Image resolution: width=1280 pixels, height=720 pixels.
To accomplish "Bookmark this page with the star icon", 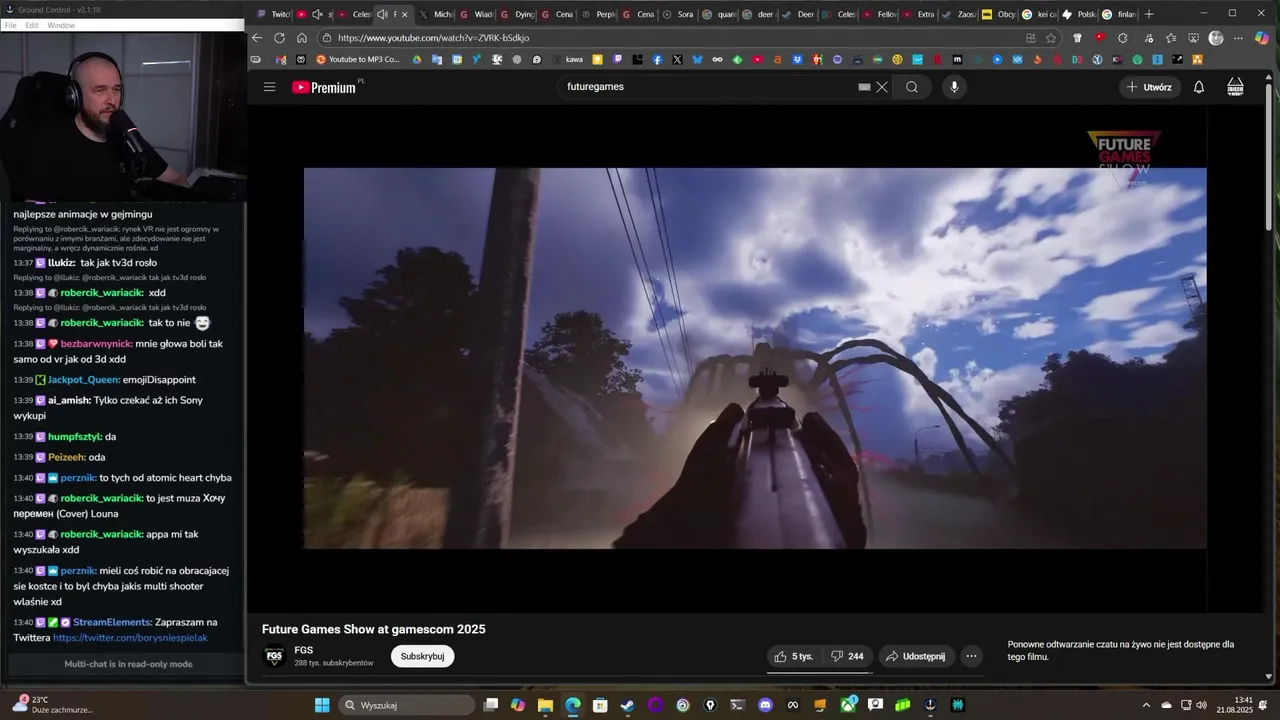I will point(1051,38).
